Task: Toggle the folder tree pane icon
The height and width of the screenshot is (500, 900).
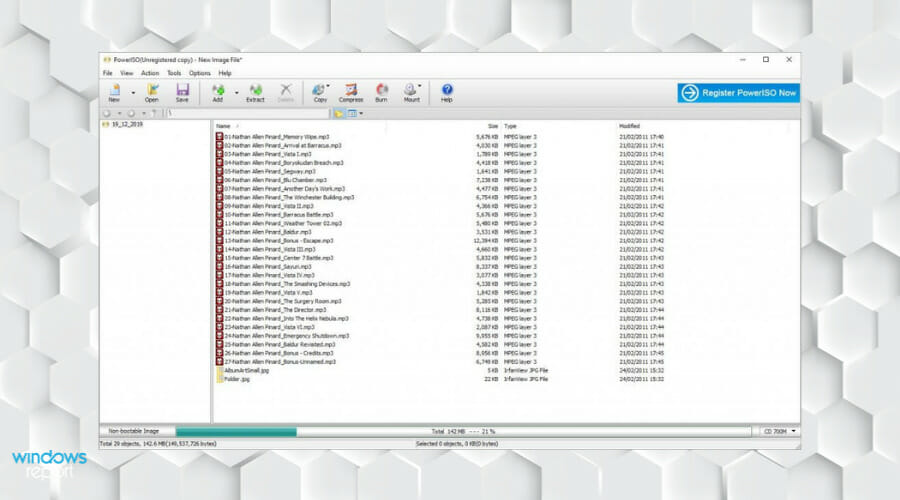Action: [339, 114]
